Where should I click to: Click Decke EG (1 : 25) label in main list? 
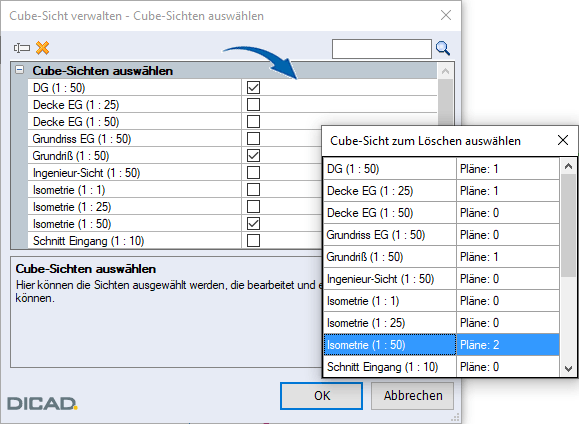coord(76,105)
